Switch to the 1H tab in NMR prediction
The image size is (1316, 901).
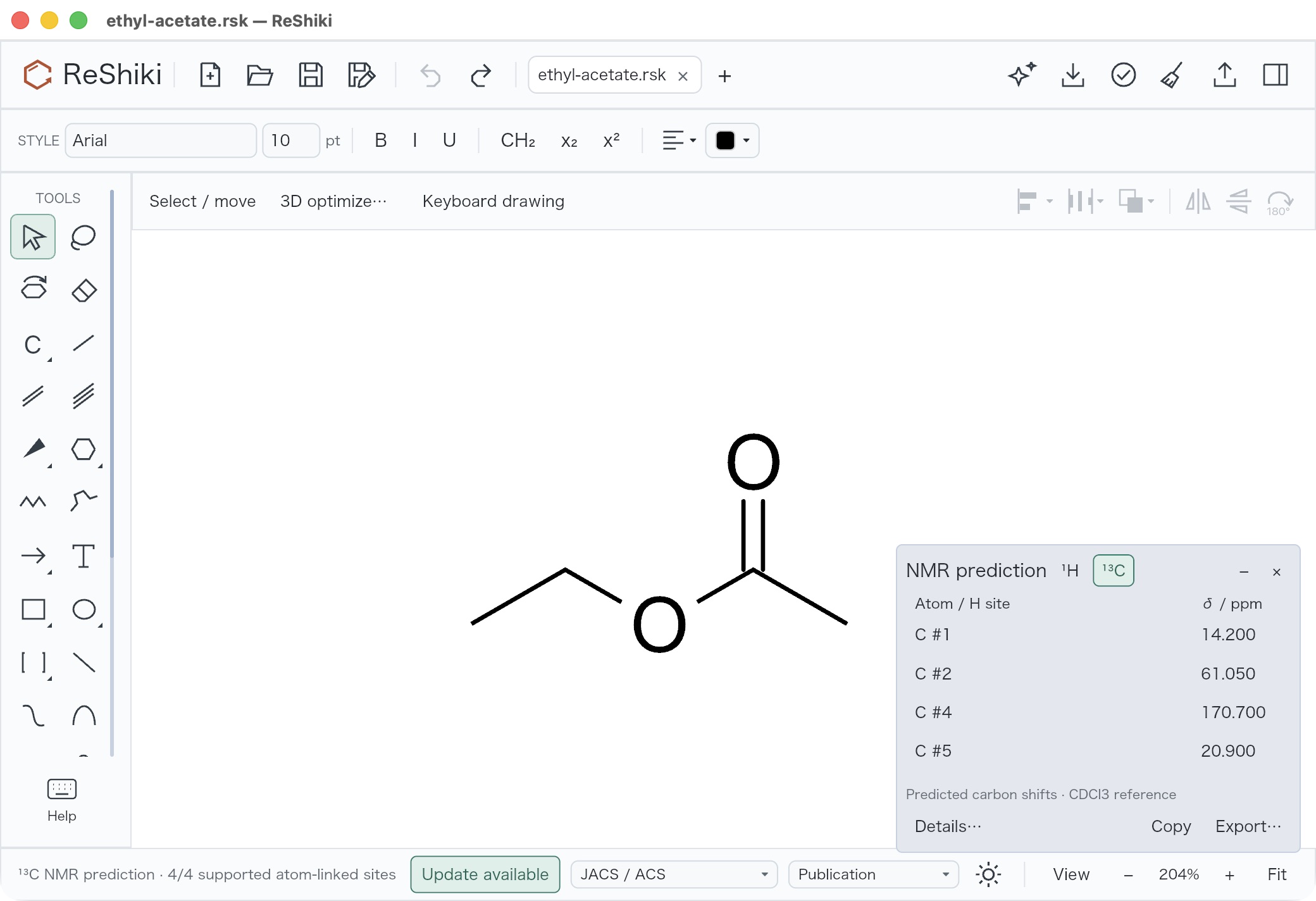coord(1070,571)
